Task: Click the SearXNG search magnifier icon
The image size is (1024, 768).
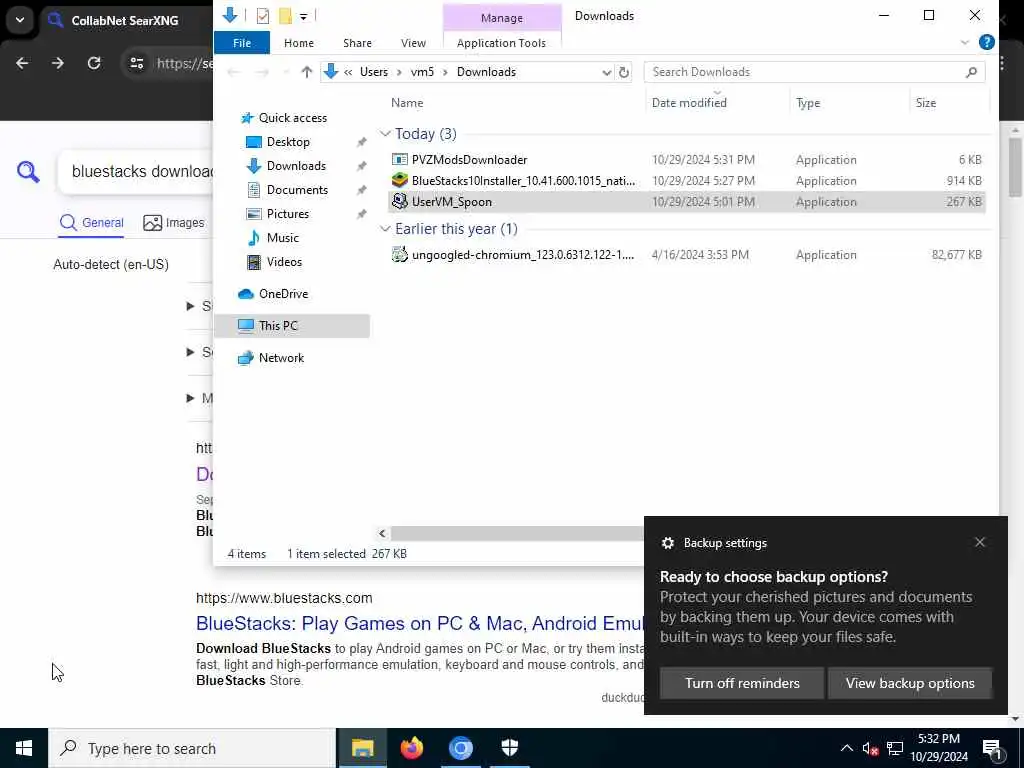Action: click(28, 172)
